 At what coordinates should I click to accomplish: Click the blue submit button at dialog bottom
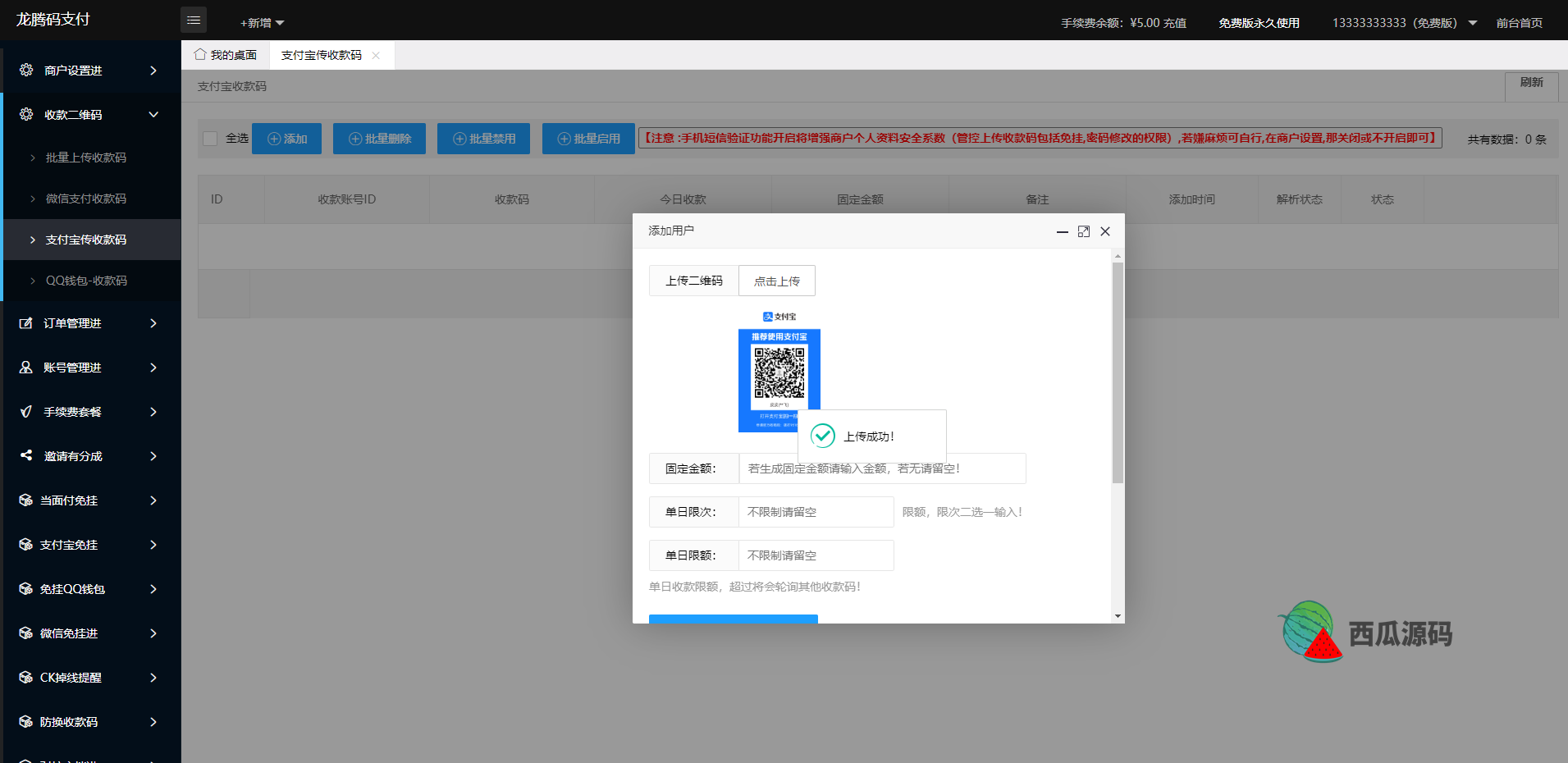[x=734, y=619]
